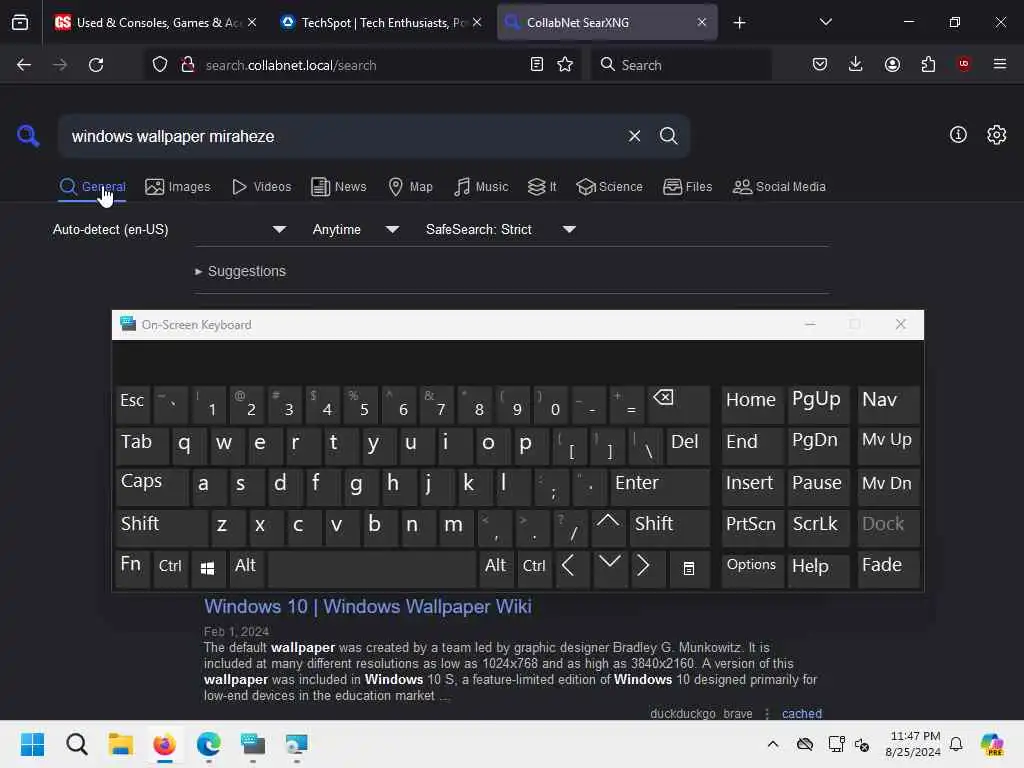Image resolution: width=1024 pixels, height=768 pixels.
Task: Click the Help key on the keyboard
Action: 818,568
